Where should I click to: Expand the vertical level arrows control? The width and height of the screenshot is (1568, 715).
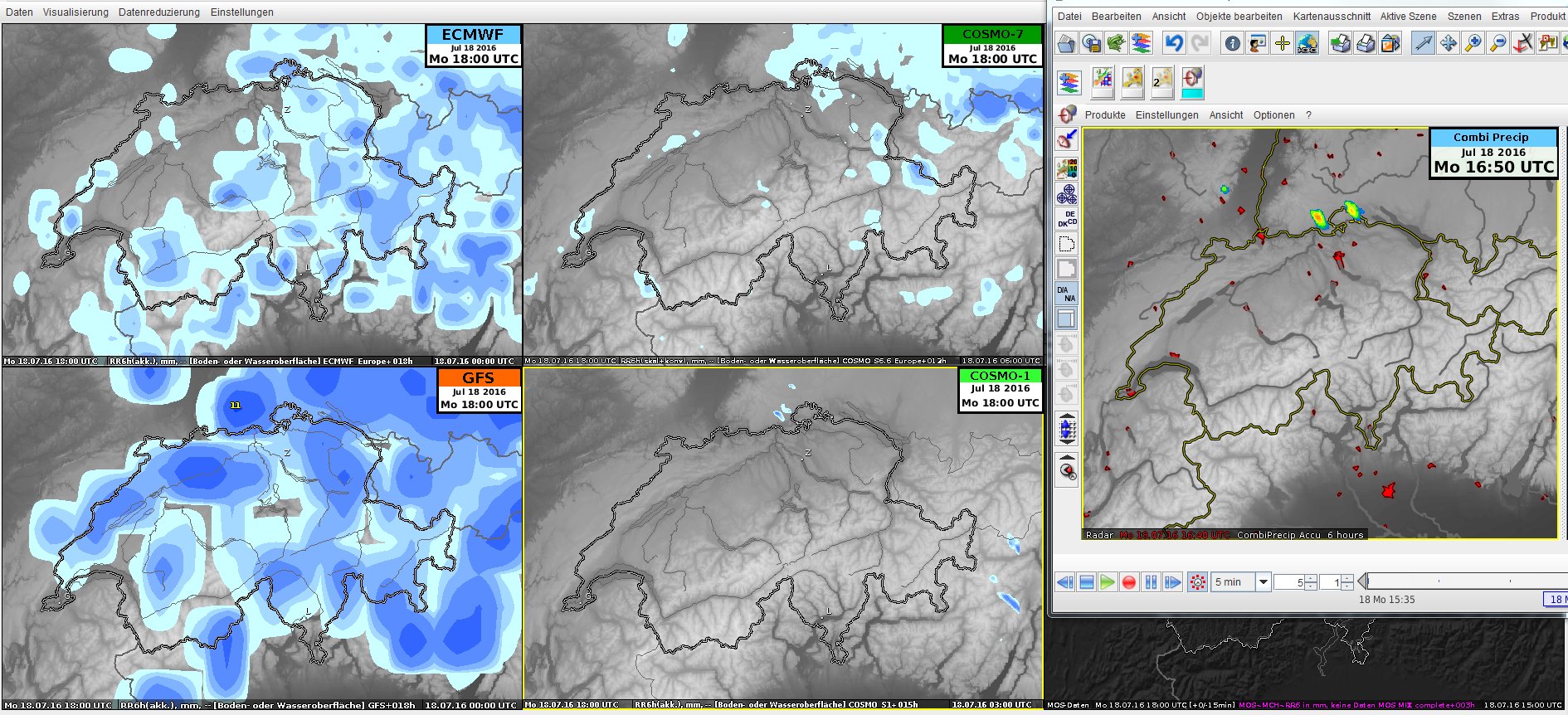[1067, 430]
